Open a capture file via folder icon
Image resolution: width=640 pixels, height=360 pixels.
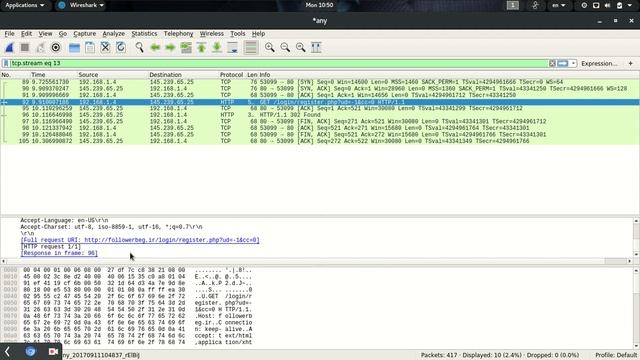point(74,47)
